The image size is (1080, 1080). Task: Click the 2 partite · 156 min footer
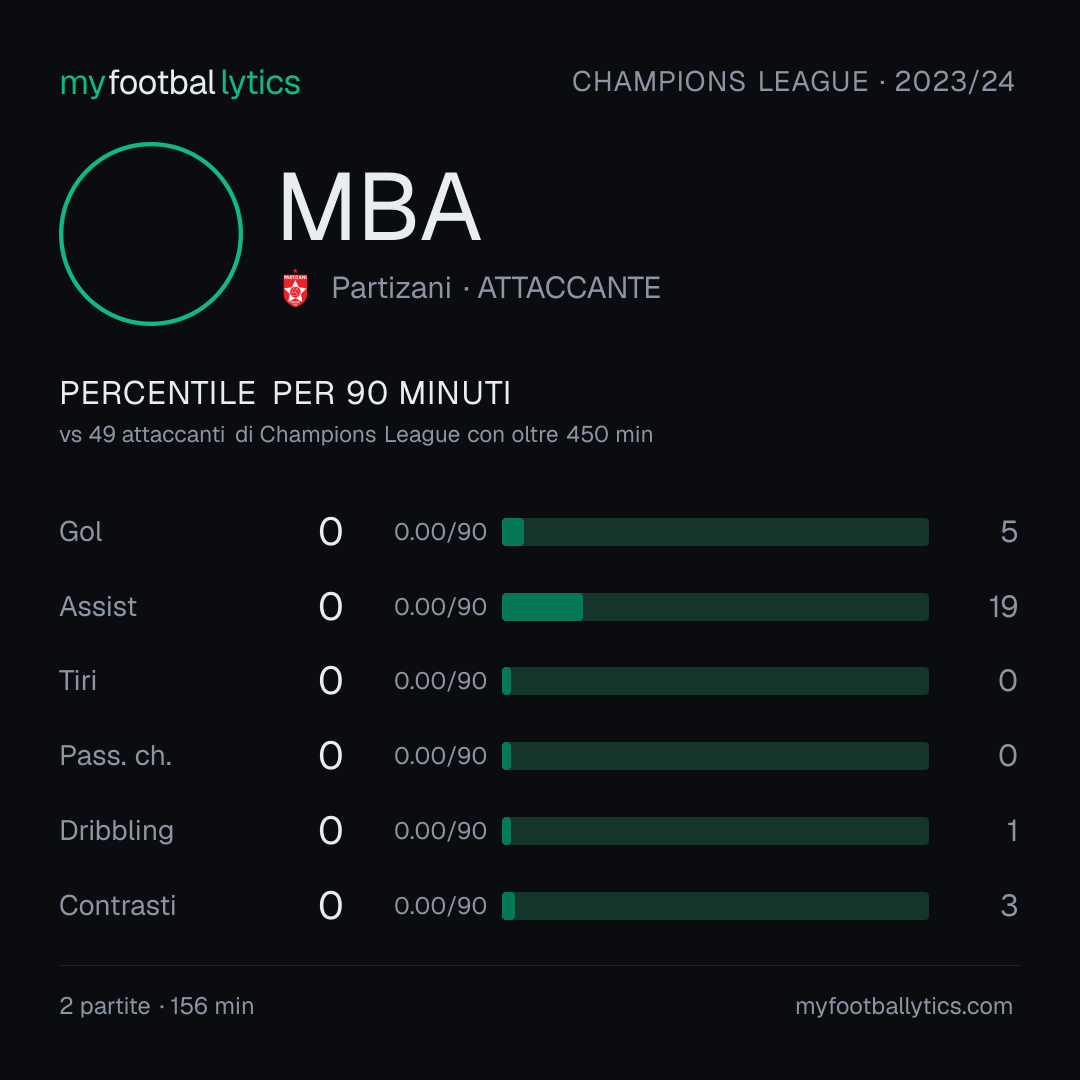point(157,1006)
